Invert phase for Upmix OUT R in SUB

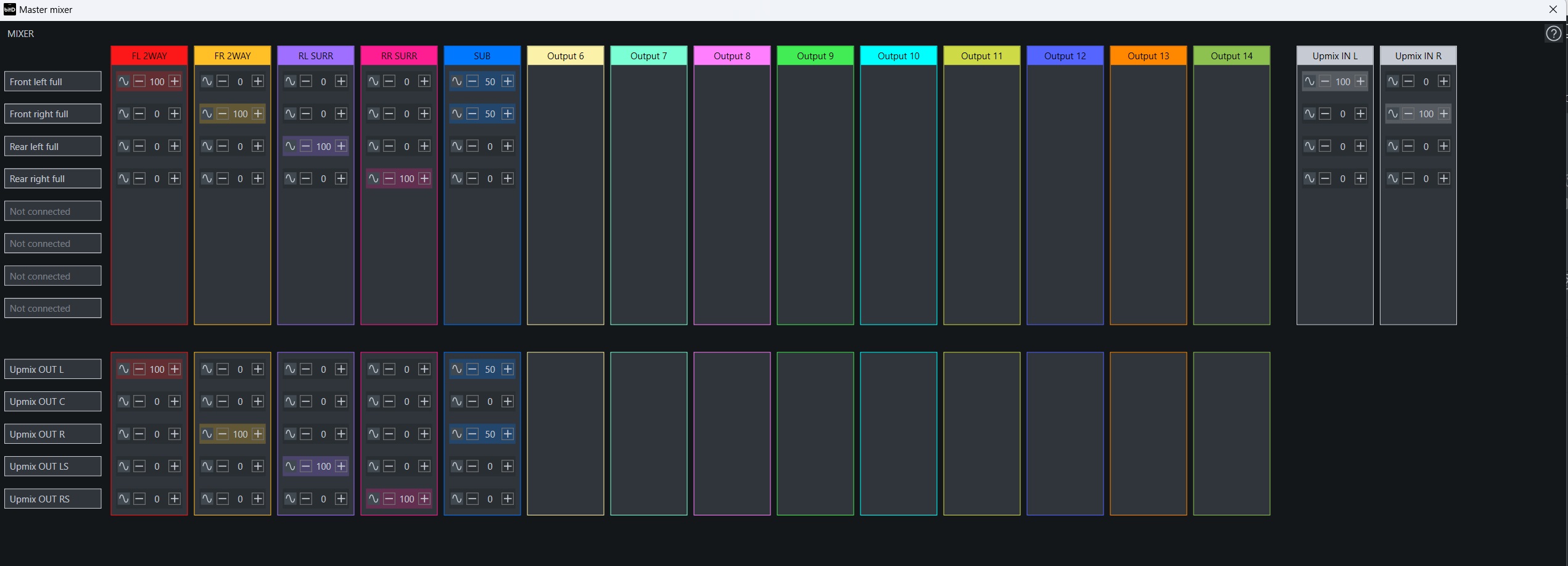coord(457,434)
